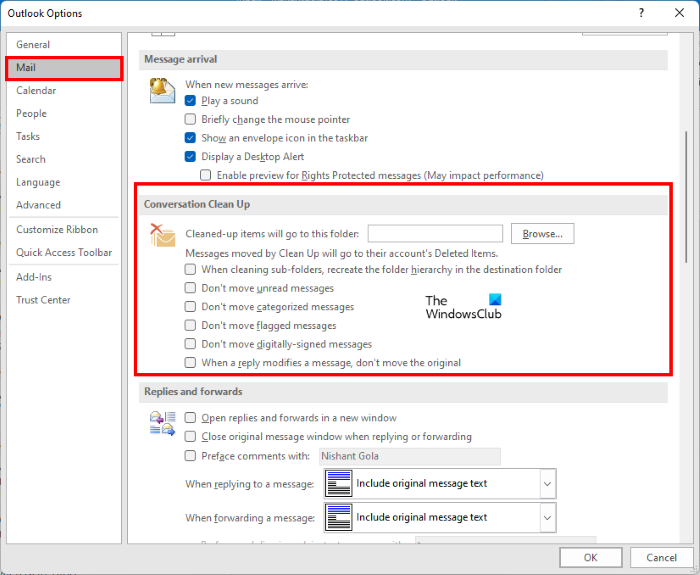Toggle Preface comments with checkbox
This screenshot has height=575, width=700.
(x=190, y=456)
